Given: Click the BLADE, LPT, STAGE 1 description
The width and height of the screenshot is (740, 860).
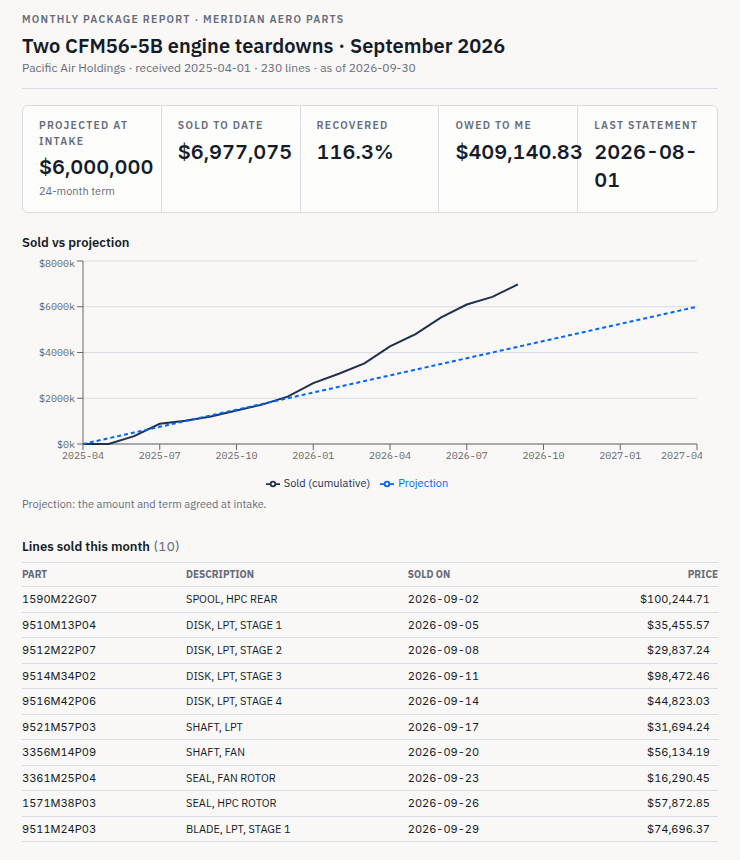Looking at the screenshot, I should 238,829.
